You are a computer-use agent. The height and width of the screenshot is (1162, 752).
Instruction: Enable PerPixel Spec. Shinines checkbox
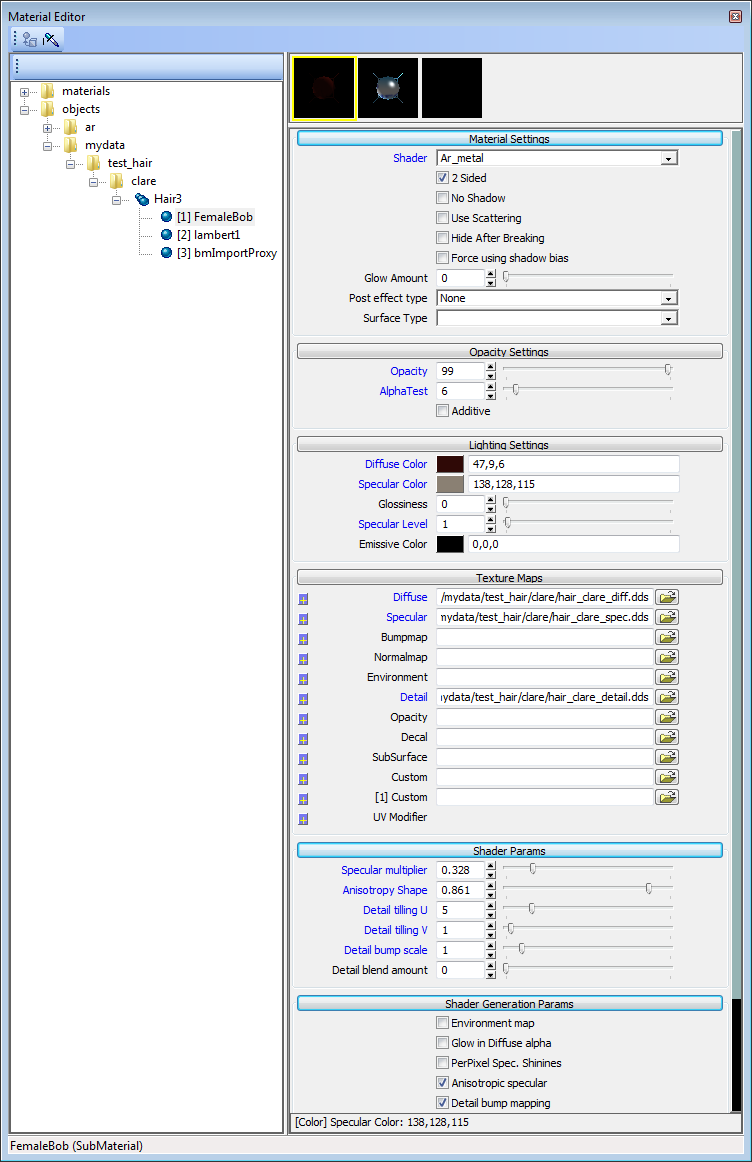click(442, 1063)
